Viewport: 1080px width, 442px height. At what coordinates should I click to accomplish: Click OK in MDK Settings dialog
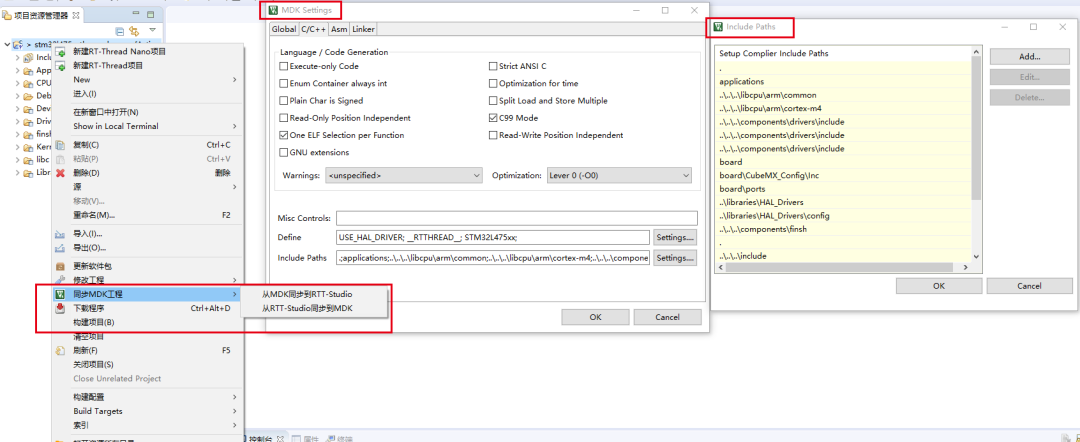click(596, 317)
